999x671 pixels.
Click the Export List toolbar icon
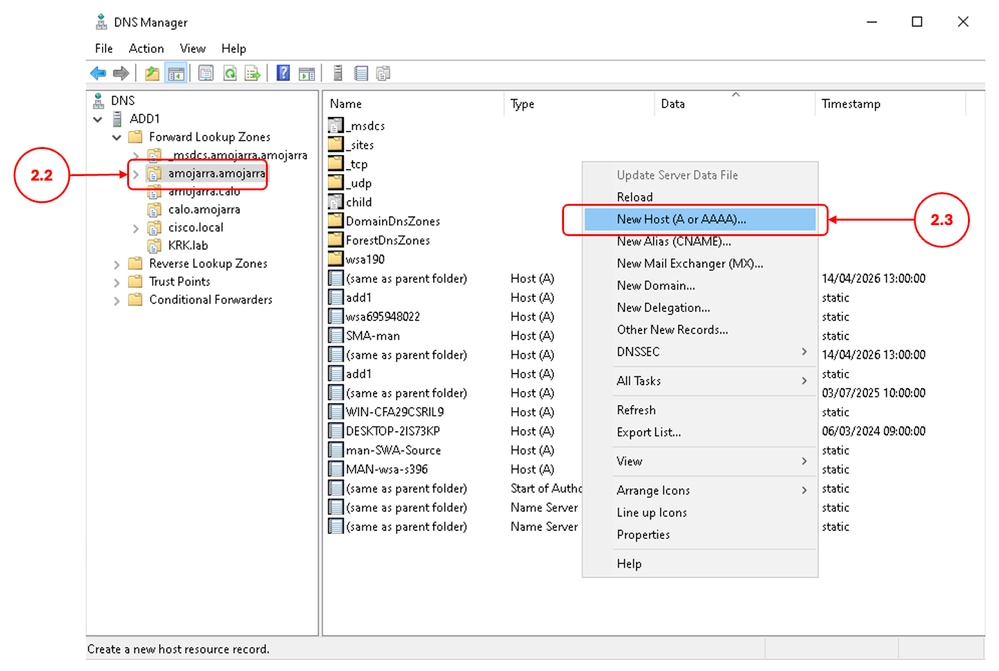click(x=252, y=73)
